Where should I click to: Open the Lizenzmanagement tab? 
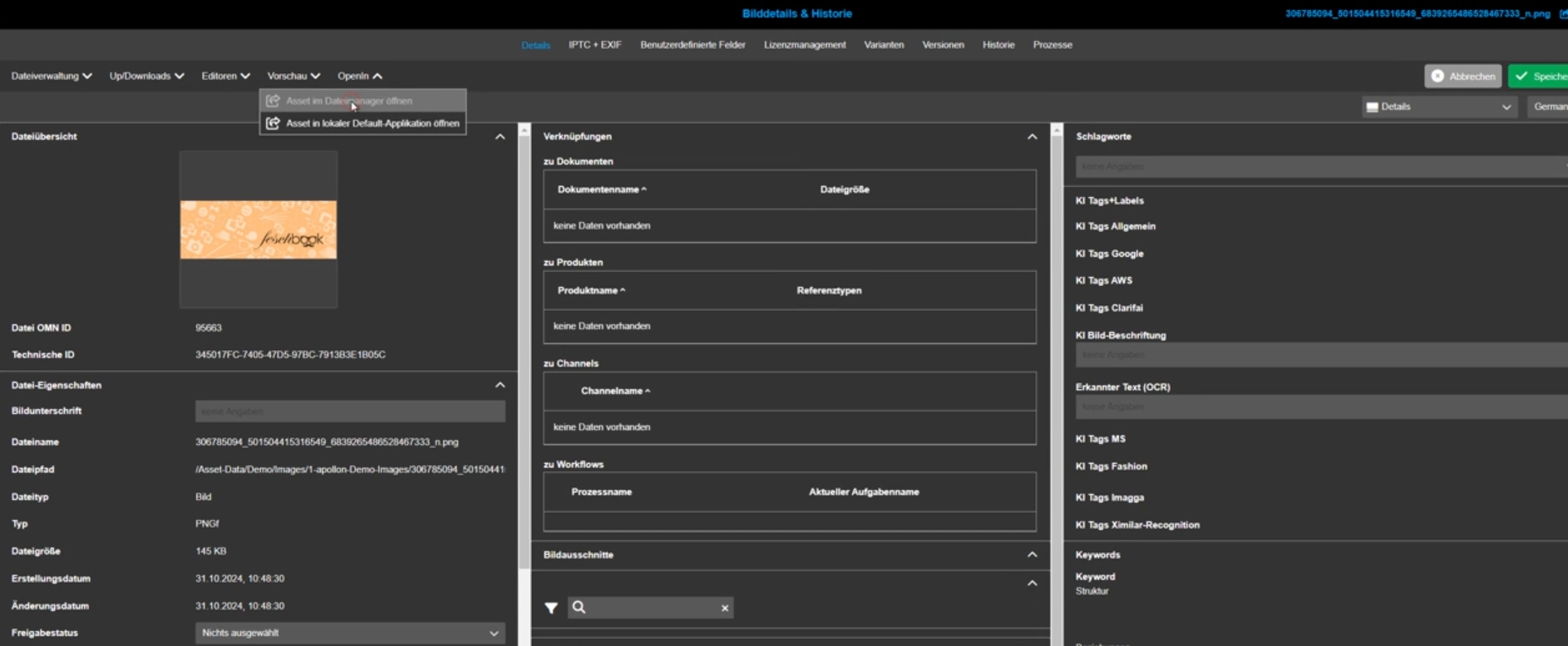click(x=804, y=45)
